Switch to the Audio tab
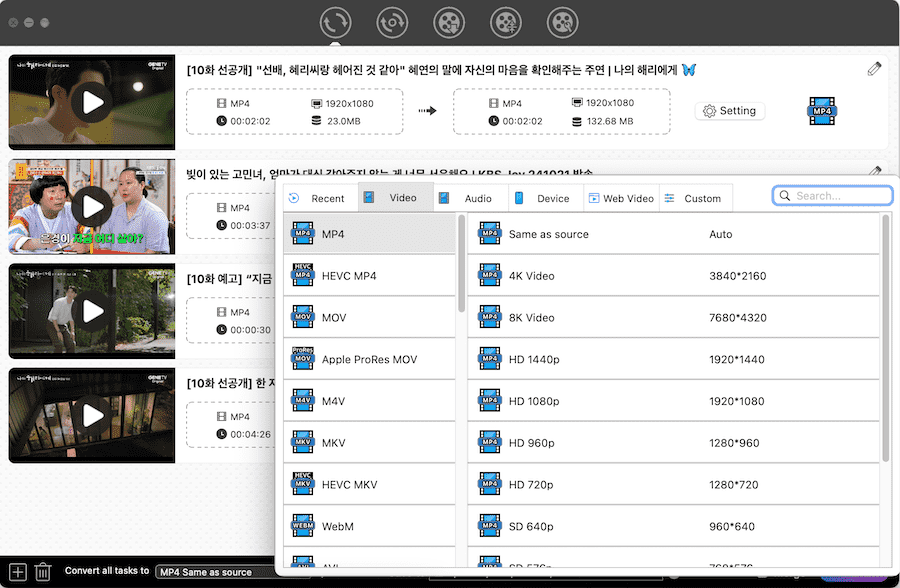Viewport: 900px width, 588px height. pos(471,198)
